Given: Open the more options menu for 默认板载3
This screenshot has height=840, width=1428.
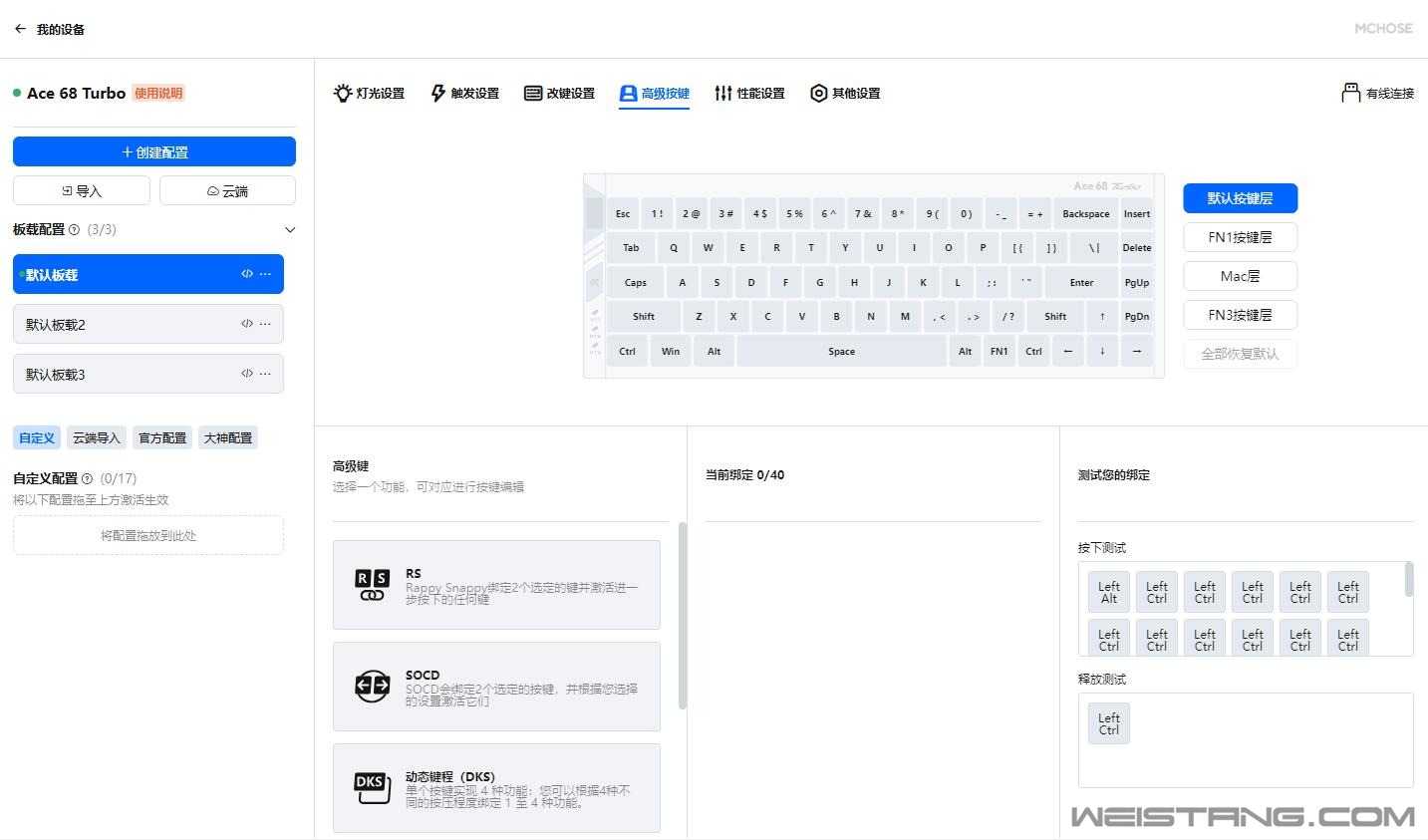Looking at the screenshot, I should [x=265, y=374].
